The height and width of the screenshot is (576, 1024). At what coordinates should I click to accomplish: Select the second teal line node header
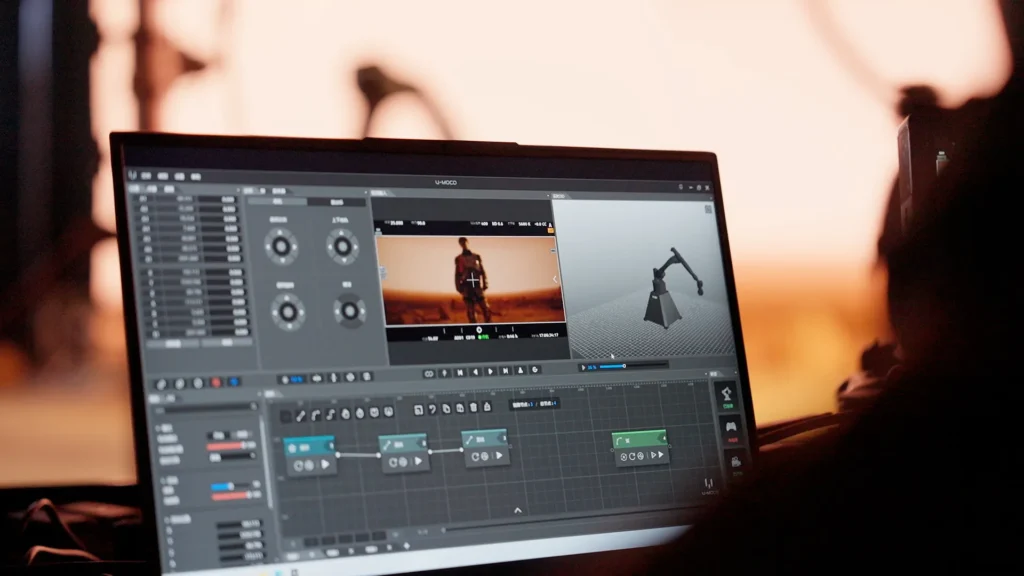[x=403, y=443]
